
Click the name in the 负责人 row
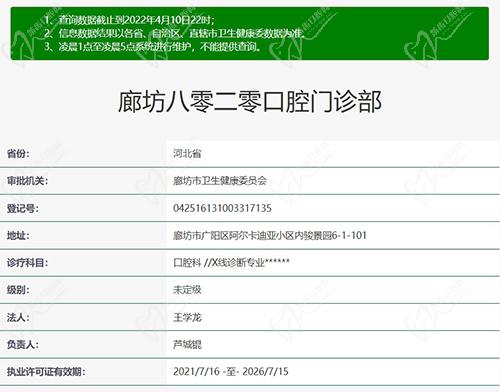click(x=187, y=344)
